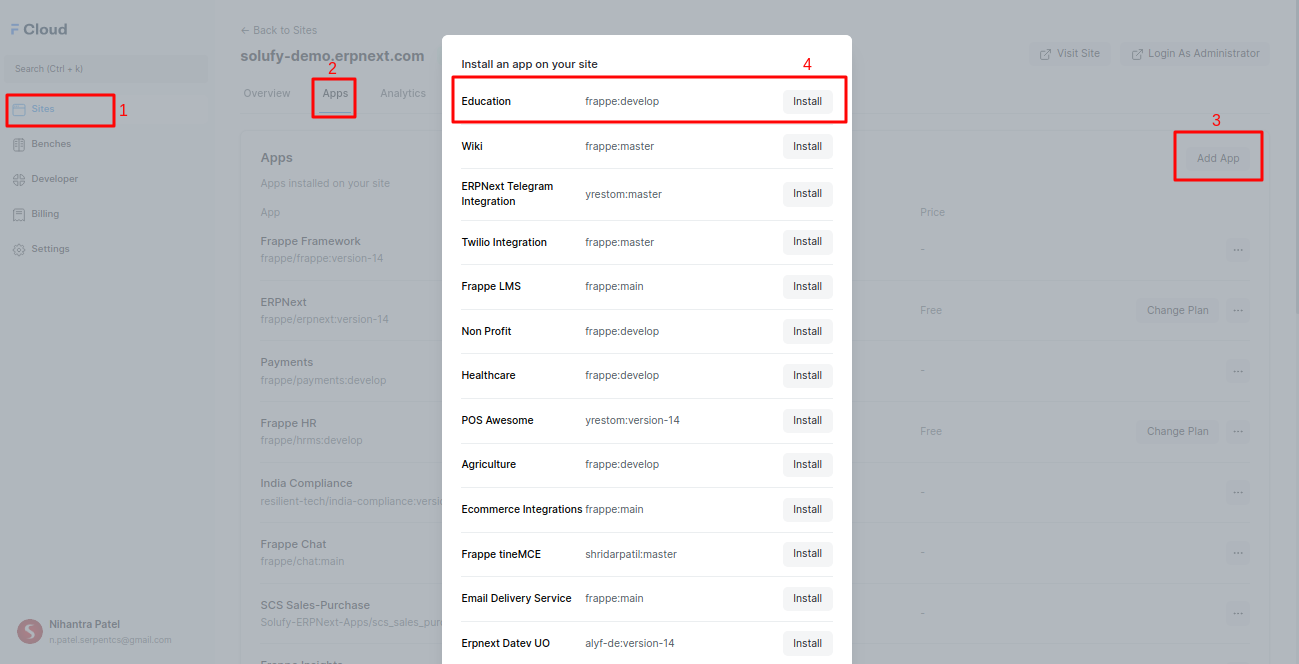
Task: Open three-dot menu for SCS Sales-Purchase
Action: (1238, 613)
